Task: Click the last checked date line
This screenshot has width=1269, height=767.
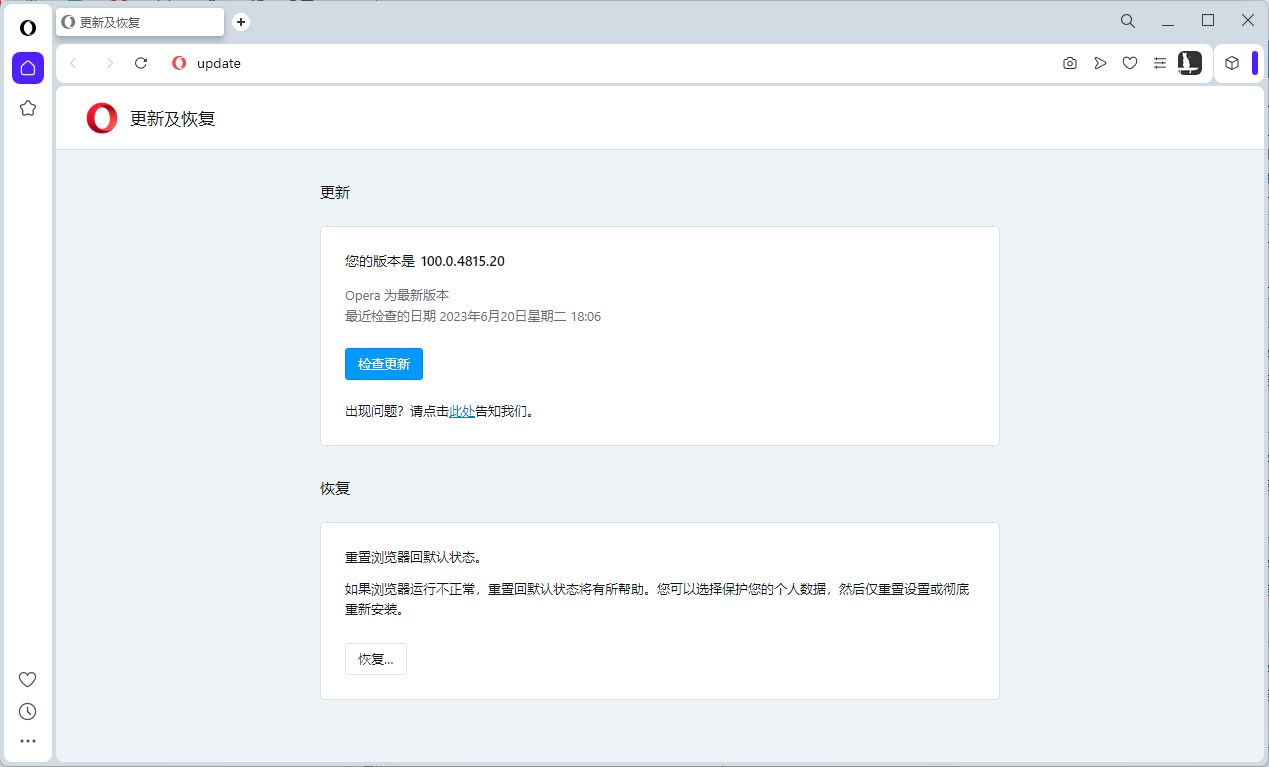Action: (473, 316)
